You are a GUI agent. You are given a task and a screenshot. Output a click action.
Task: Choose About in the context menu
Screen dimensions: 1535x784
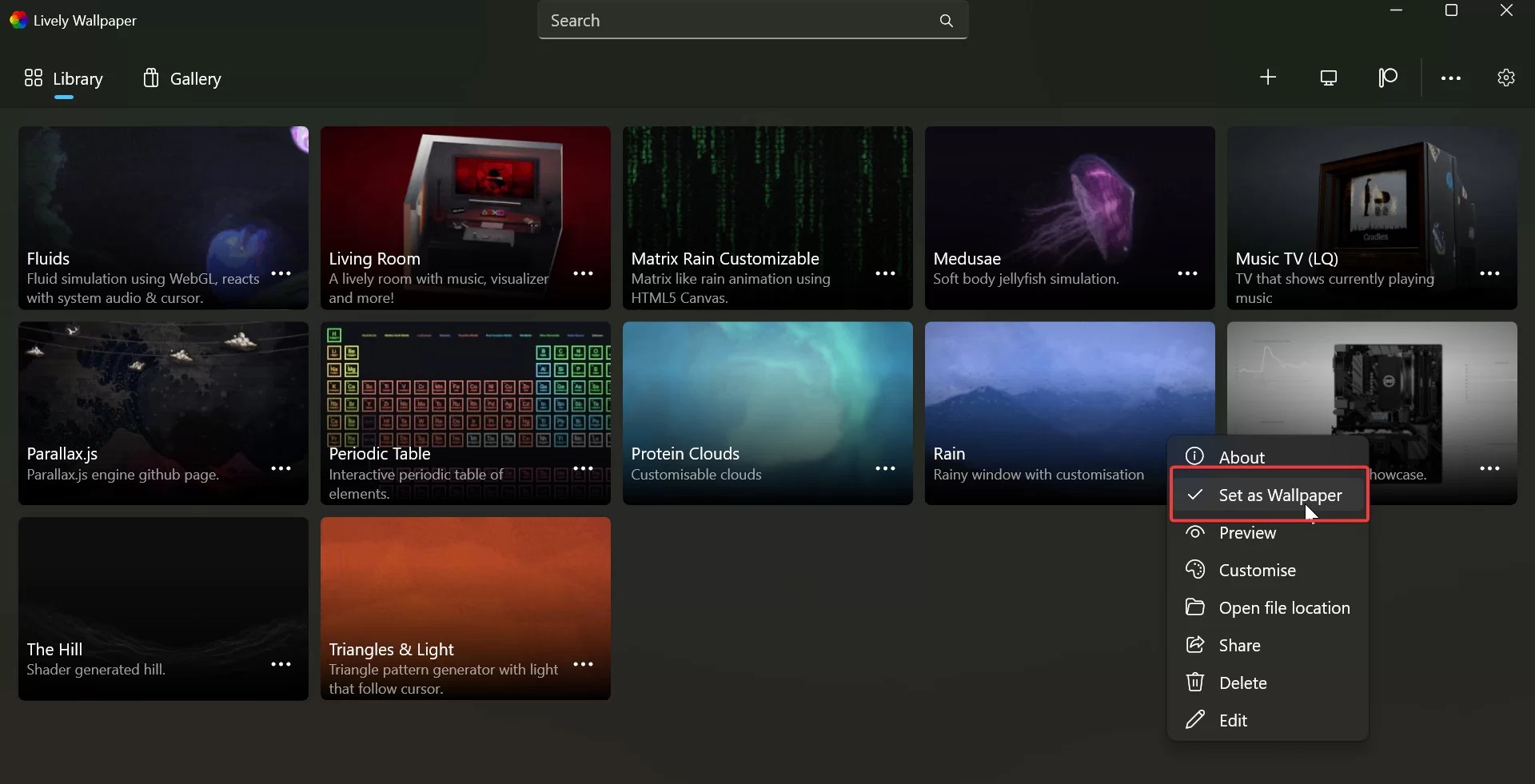click(1268, 457)
